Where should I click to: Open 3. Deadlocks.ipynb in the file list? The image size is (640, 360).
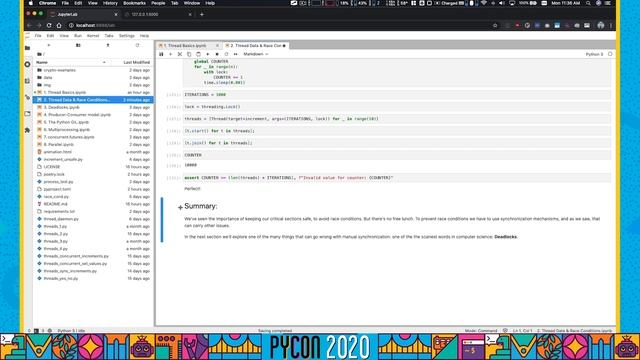click(x=93, y=107)
